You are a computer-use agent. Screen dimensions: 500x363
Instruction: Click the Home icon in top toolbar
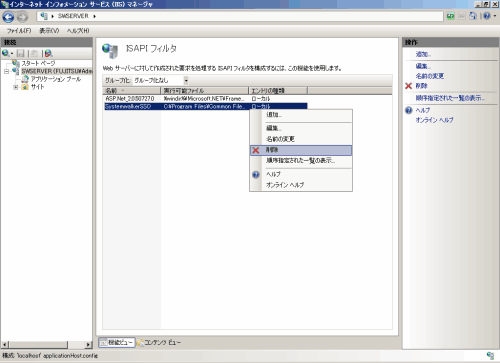pos(473,16)
